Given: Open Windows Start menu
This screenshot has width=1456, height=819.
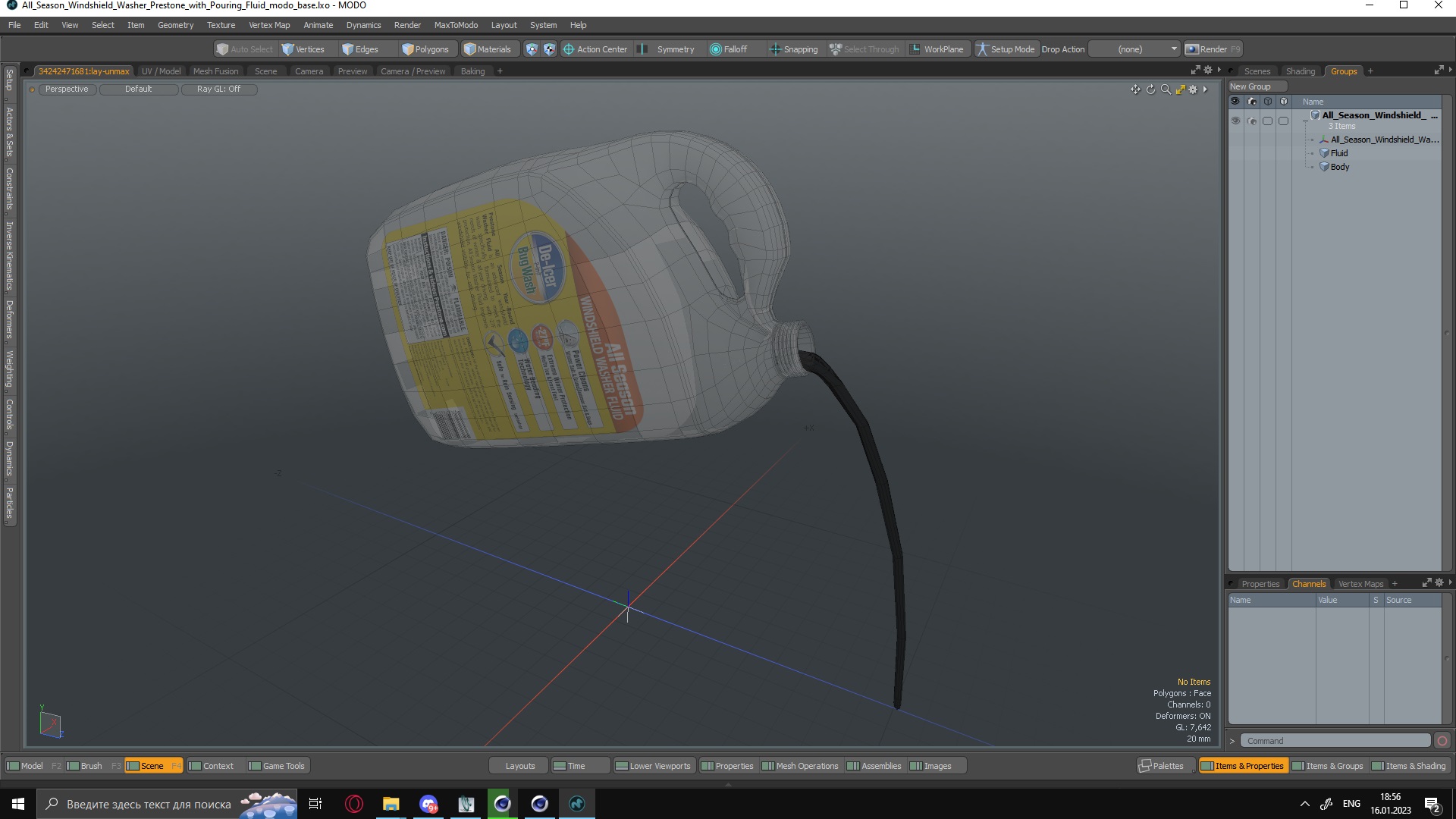Looking at the screenshot, I should pos(18,804).
